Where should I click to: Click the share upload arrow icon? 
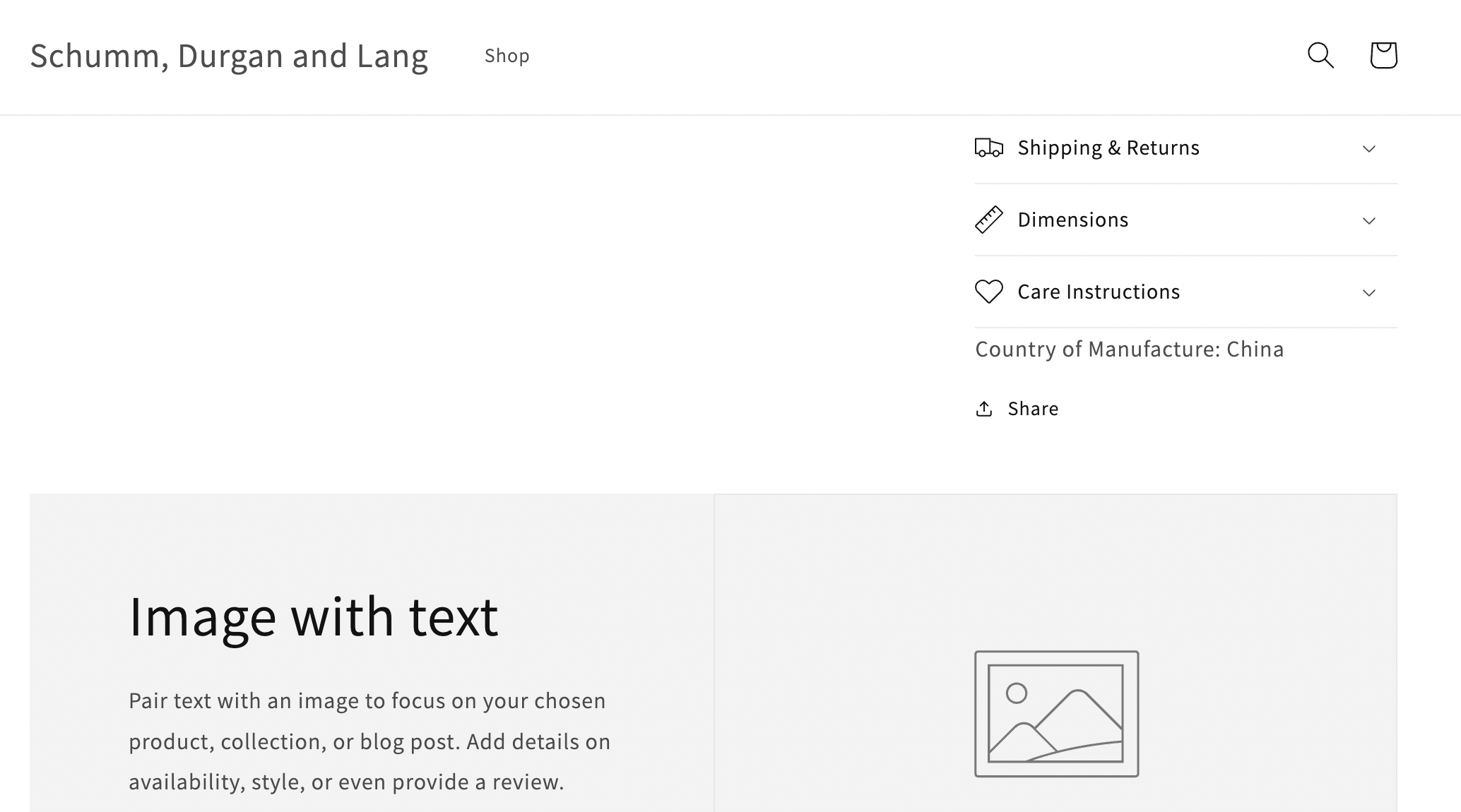[983, 409]
